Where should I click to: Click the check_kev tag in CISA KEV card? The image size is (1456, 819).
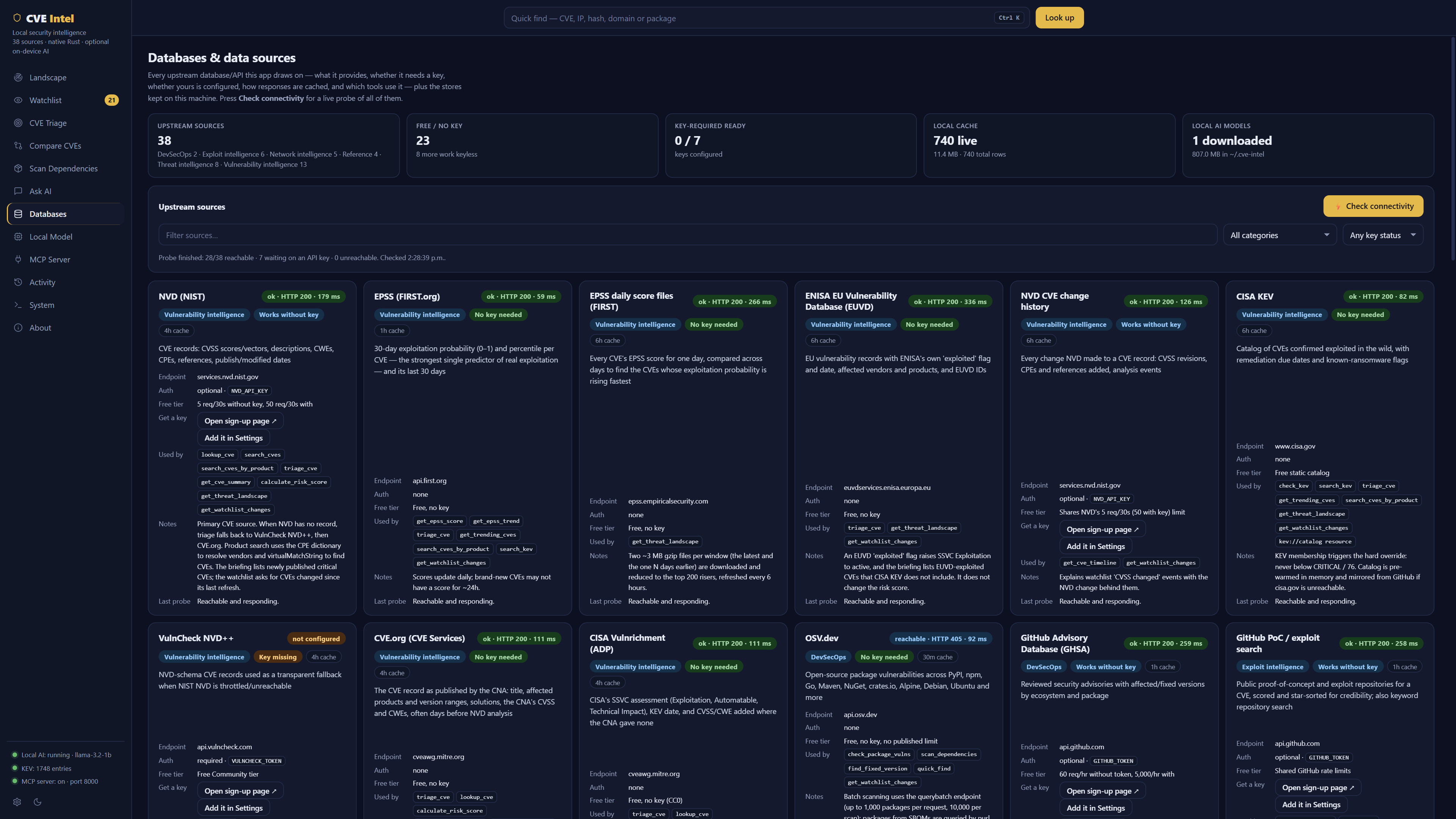[1293, 485]
